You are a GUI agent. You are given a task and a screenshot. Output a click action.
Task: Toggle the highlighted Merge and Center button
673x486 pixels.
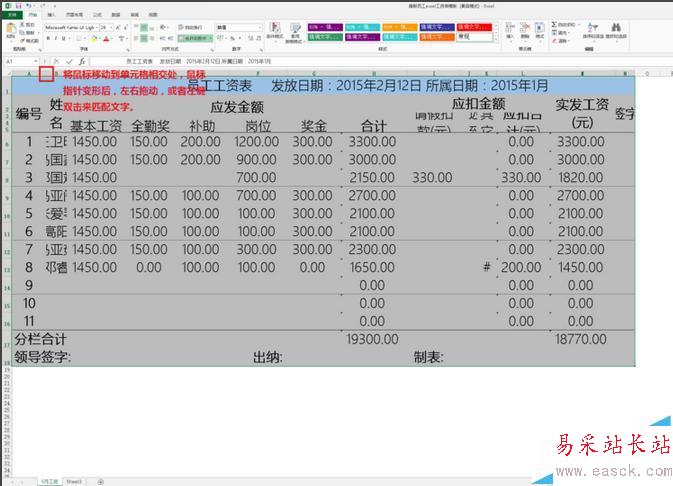(194, 38)
